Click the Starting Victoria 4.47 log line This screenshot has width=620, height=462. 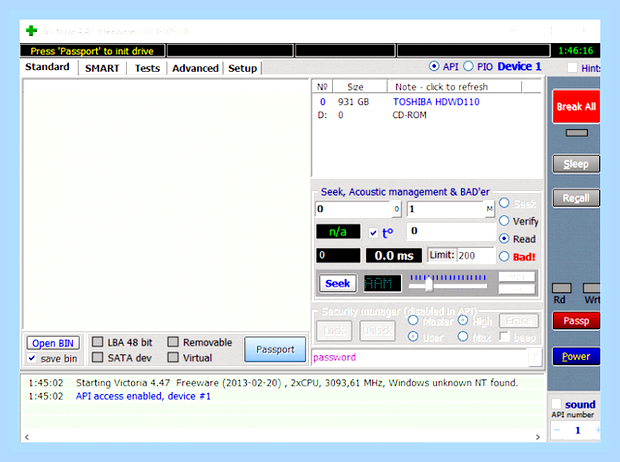pos(297,383)
